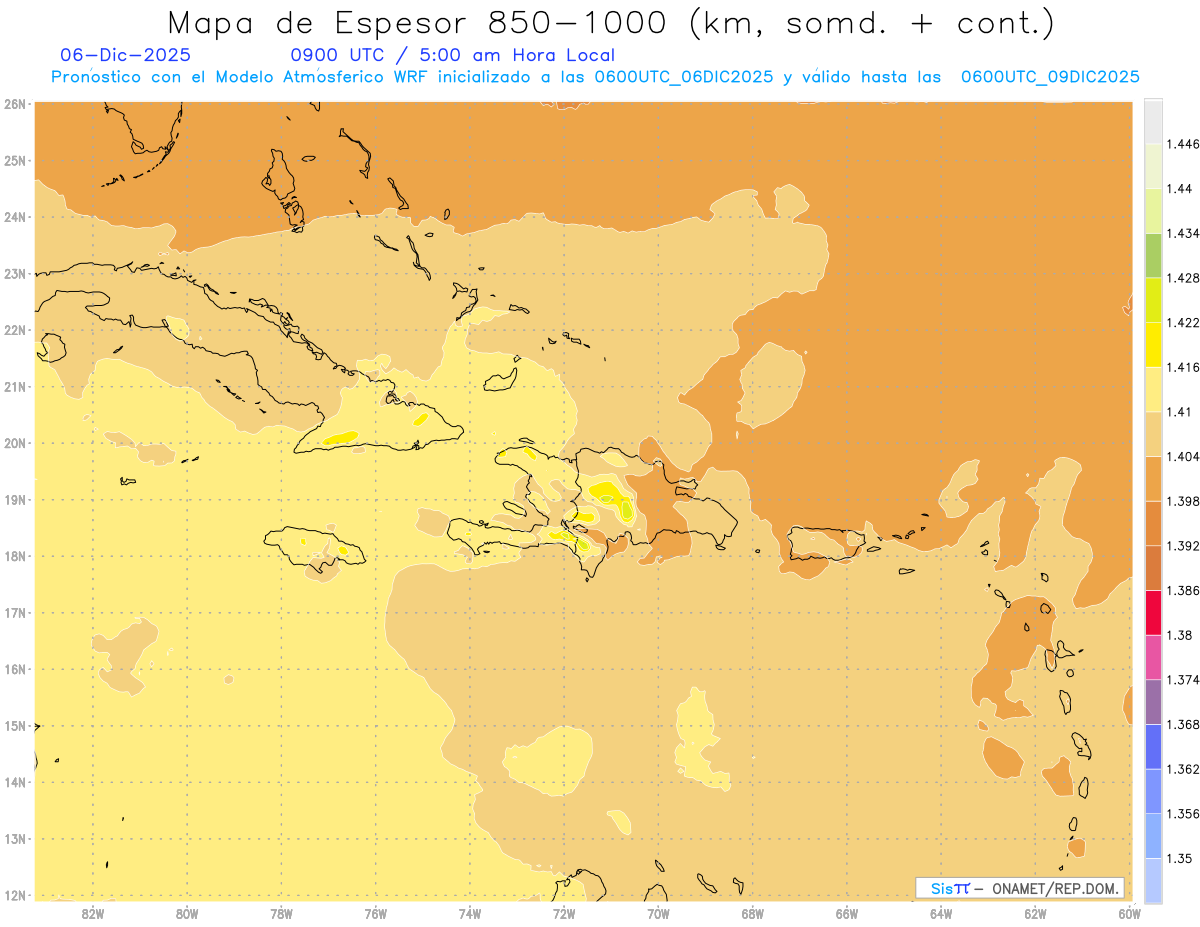Click the 13N latitude axis label
The width and height of the screenshot is (1200, 927).
pos(14,838)
